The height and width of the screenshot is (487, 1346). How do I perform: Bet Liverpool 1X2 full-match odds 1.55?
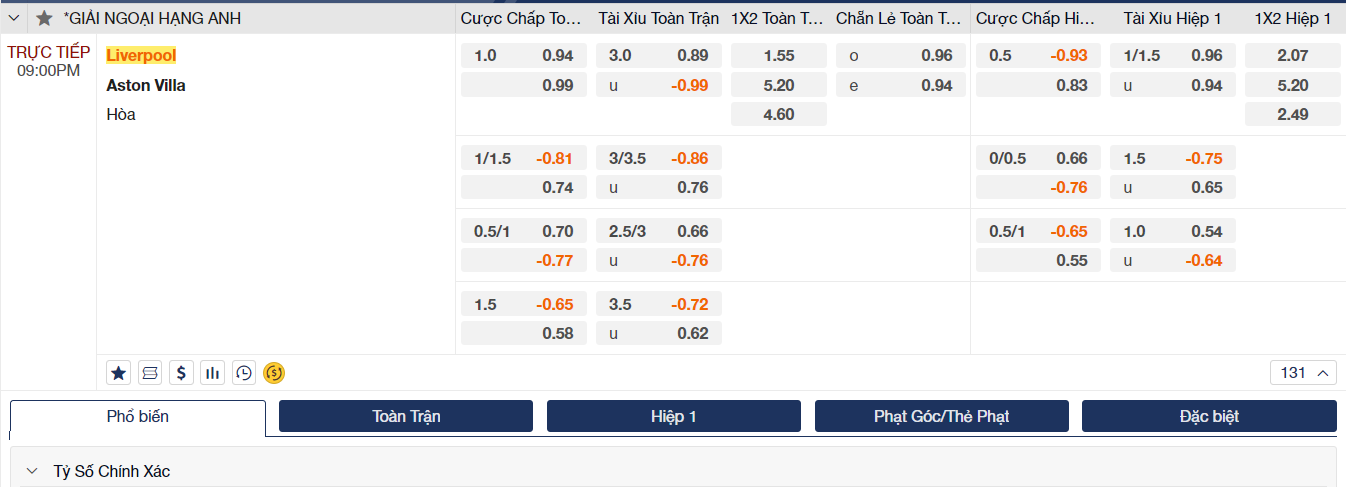point(779,56)
